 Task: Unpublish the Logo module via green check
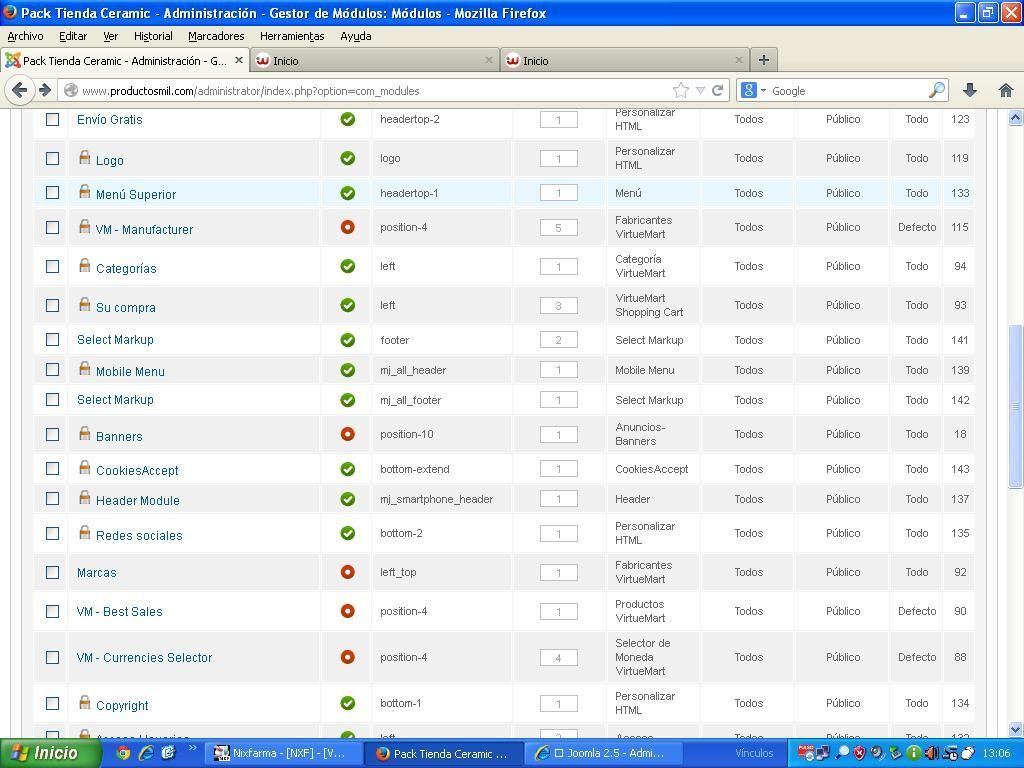pos(347,159)
